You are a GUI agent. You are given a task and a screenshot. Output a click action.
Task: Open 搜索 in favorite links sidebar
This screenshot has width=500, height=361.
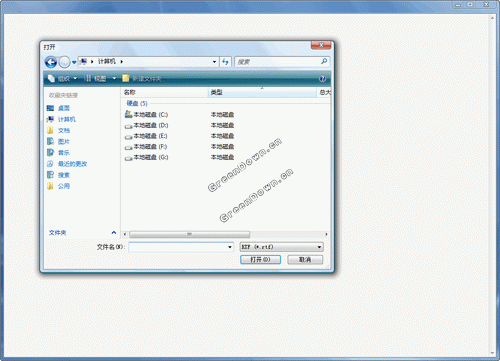coord(58,175)
